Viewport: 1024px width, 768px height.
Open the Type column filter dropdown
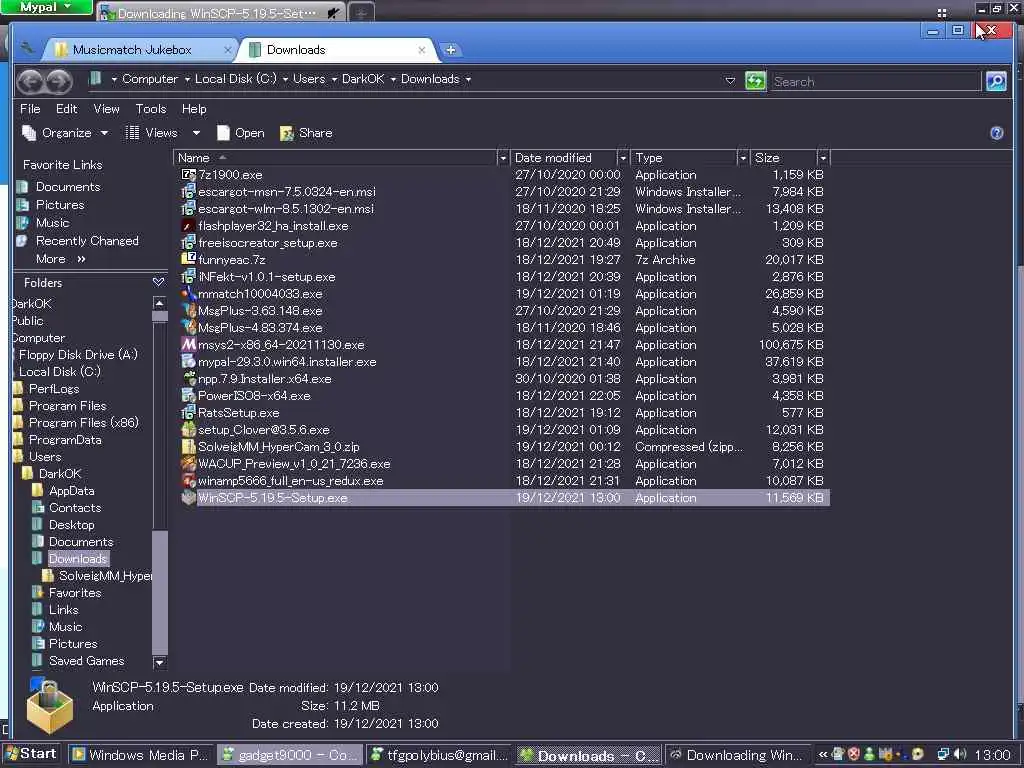pyautogui.click(x=743, y=158)
